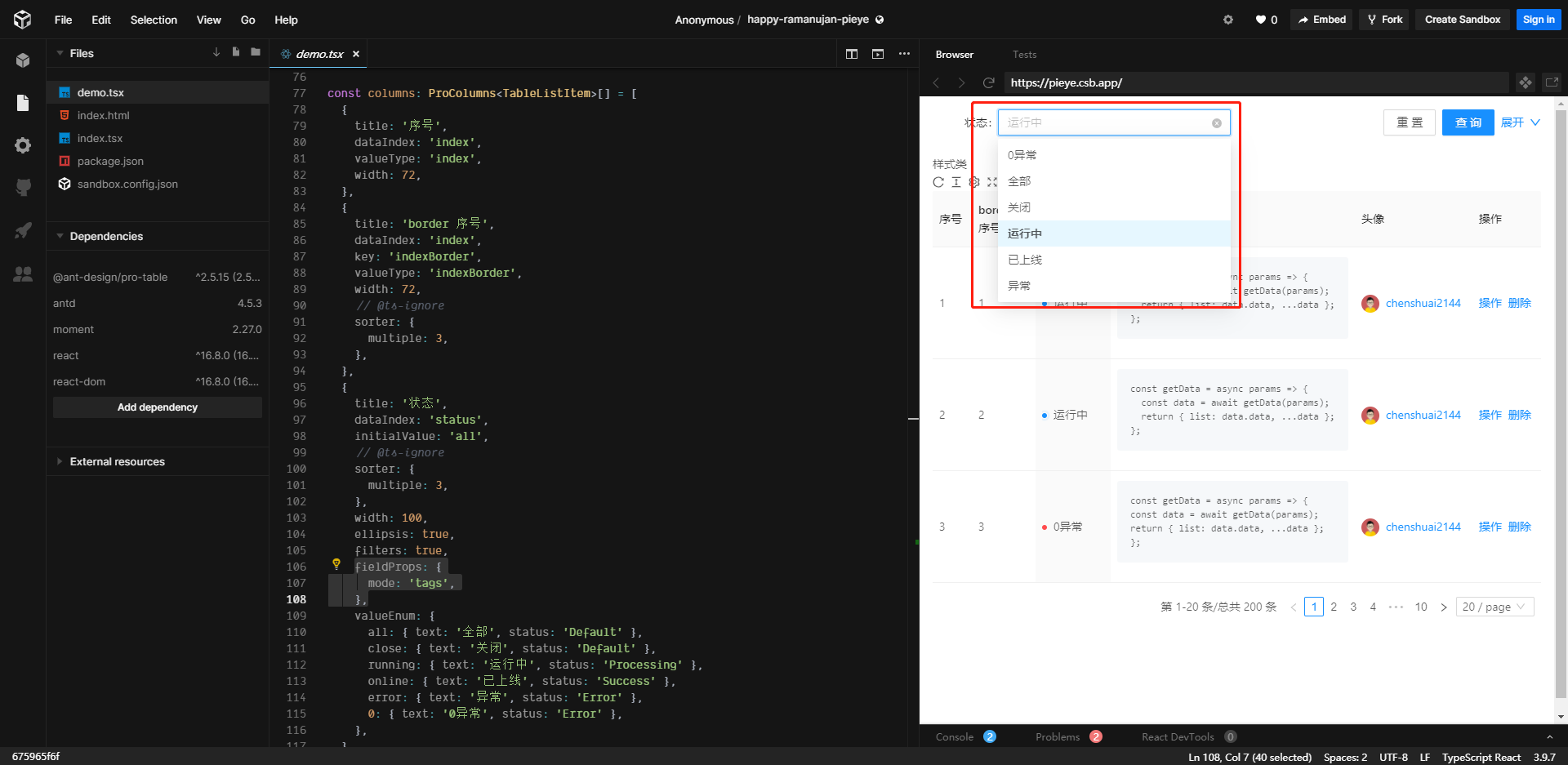Open the View menu
The image size is (1568, 765).
(208, 20)
